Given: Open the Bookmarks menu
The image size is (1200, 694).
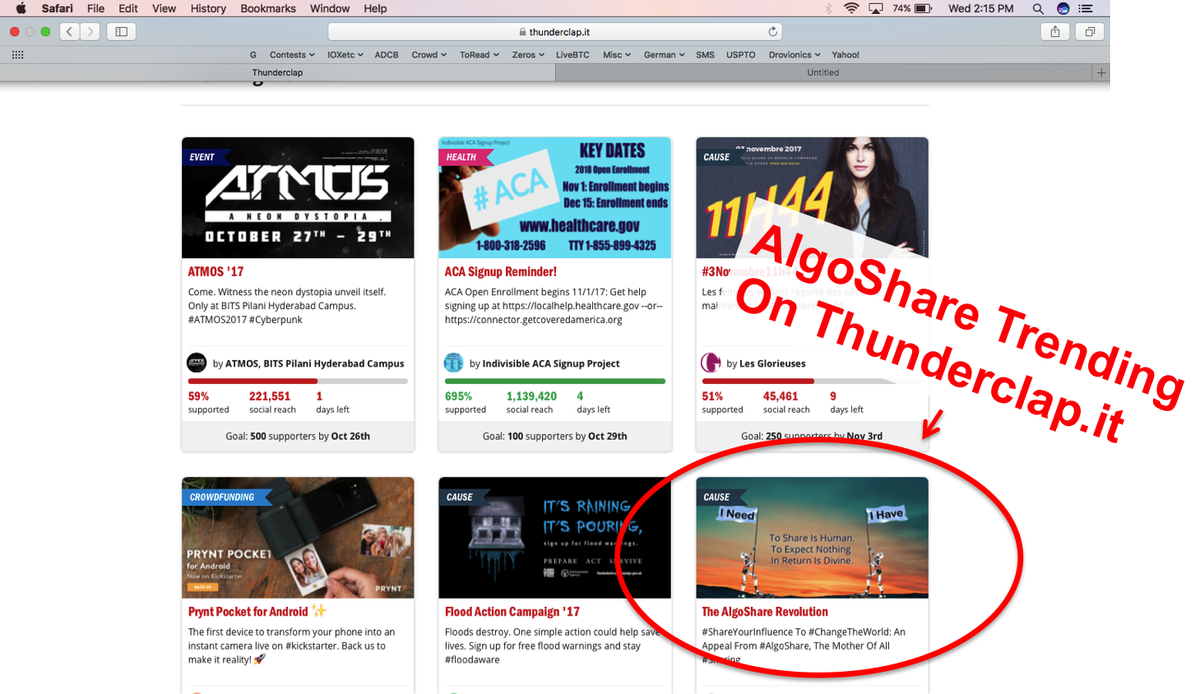Looking at the screenshot, I should (268, 8).
